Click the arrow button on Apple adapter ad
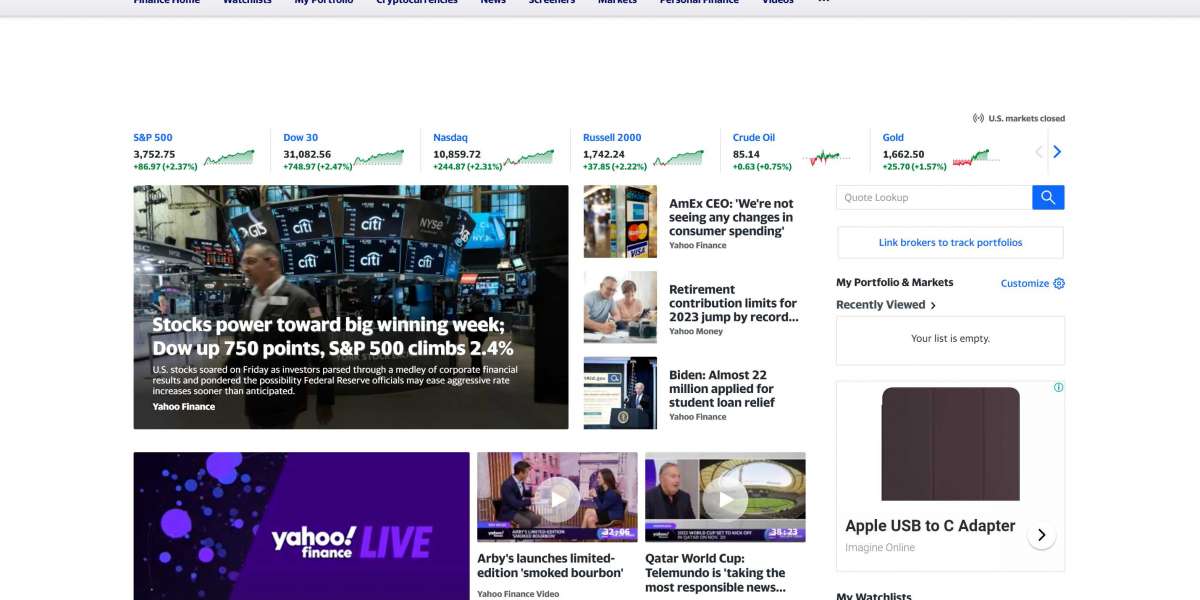Viewport: 1200px width, 600px height. coord(1041,535)
